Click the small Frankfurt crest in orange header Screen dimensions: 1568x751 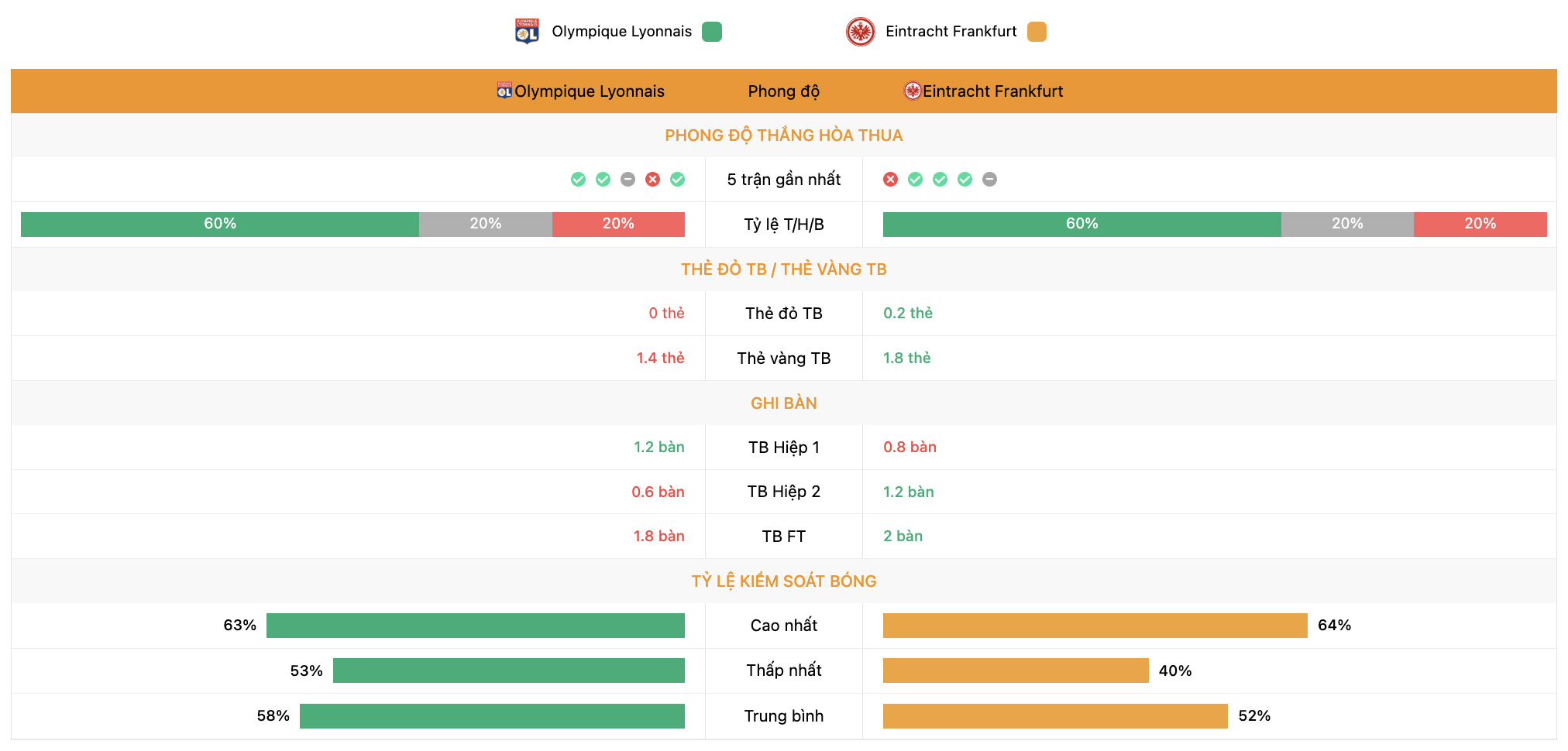click(x=913, y=91)
